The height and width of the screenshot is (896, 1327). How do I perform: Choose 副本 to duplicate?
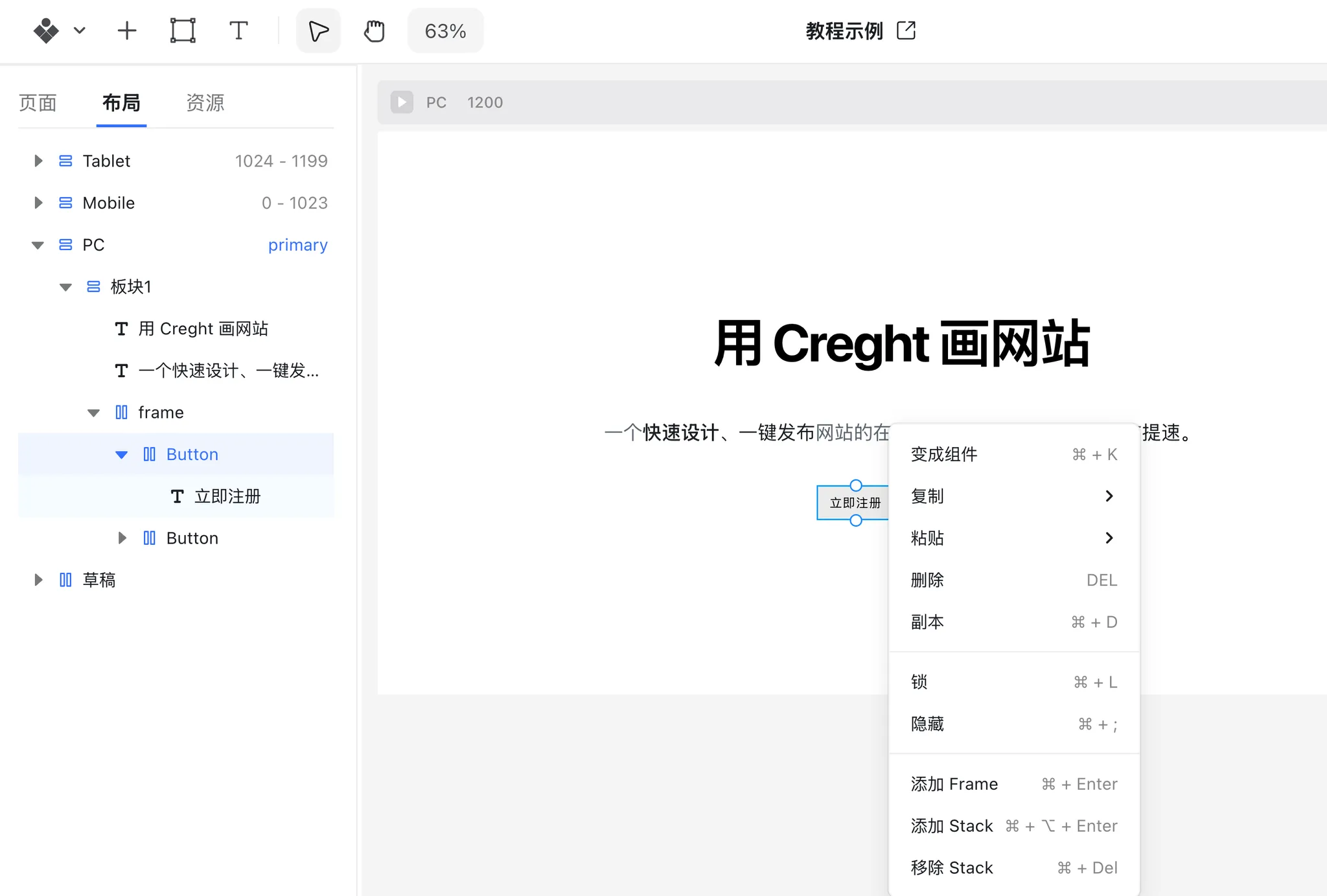click(x=1014, y=622)
